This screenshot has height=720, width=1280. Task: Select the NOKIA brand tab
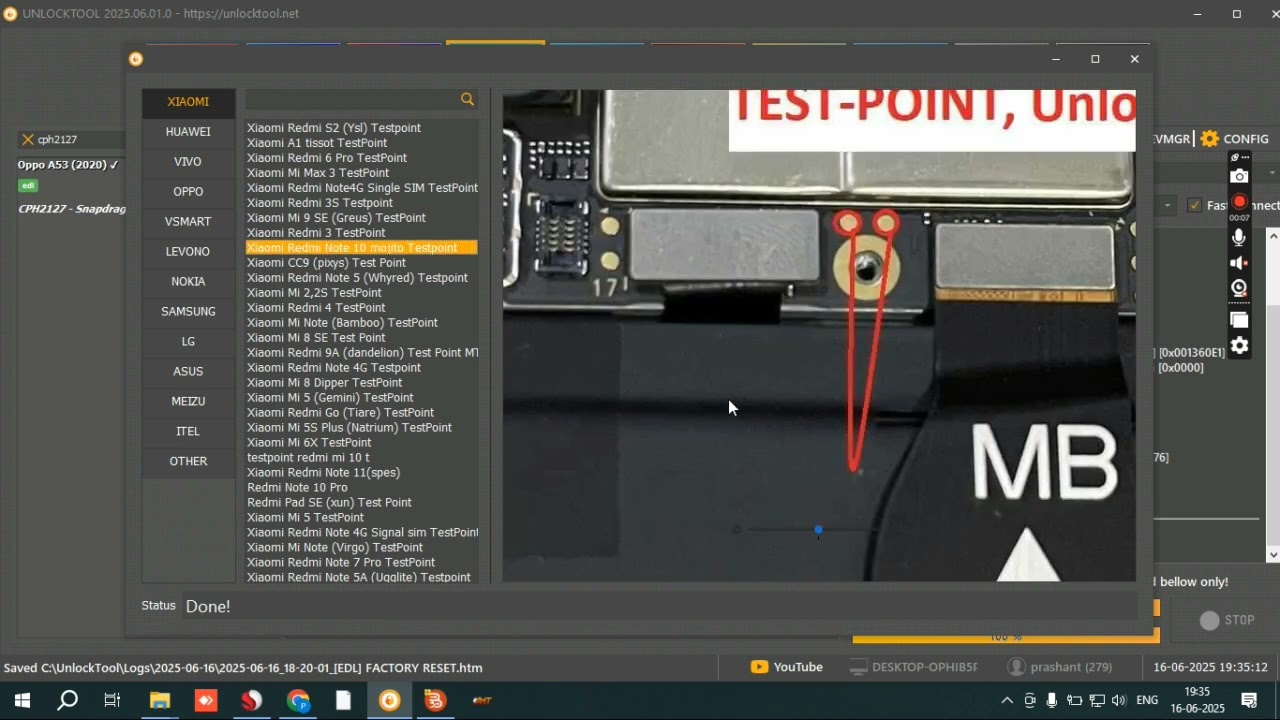tap(188, 282)
